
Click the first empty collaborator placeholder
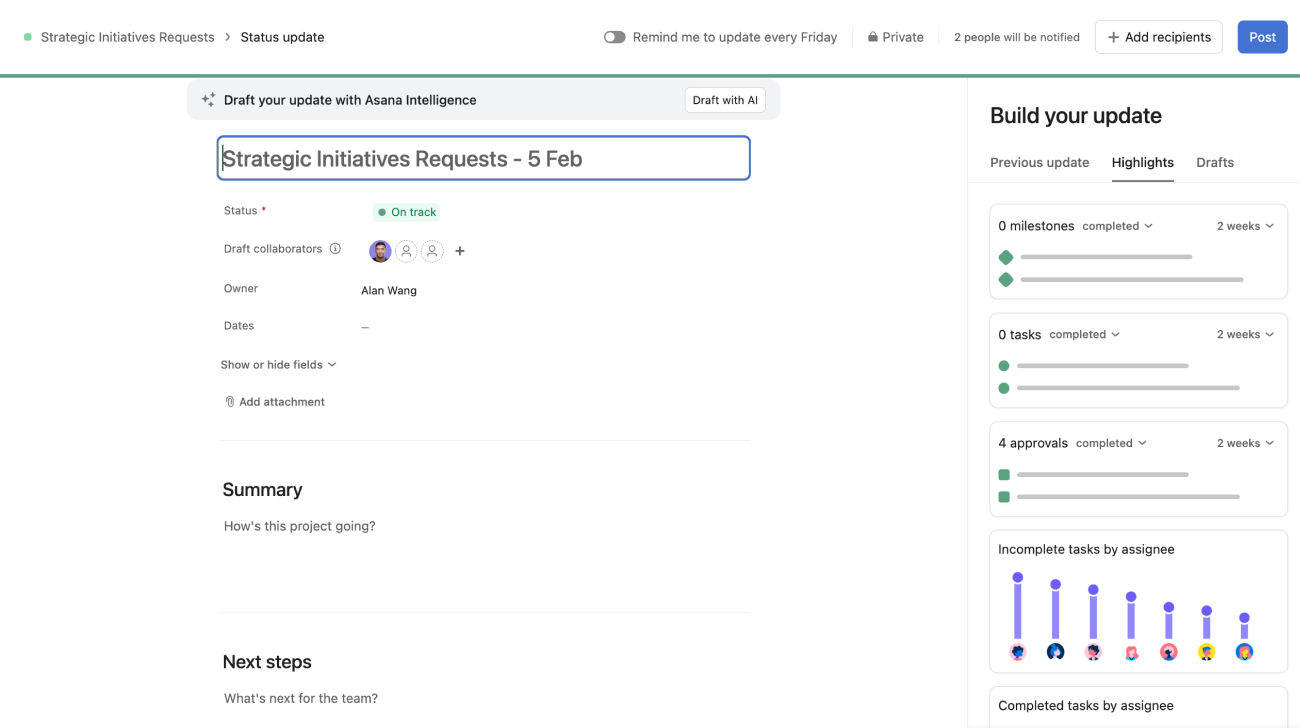pos(406,251)
